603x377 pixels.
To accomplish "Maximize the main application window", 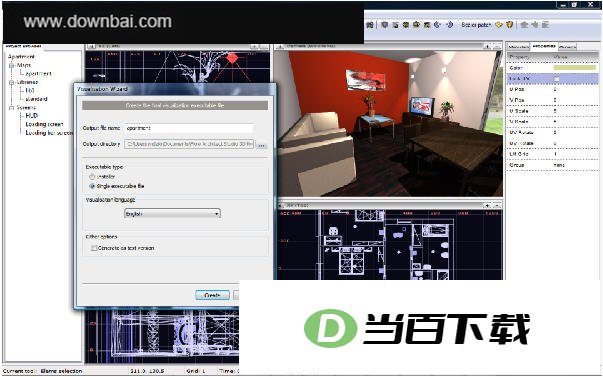I will point(574,5).
